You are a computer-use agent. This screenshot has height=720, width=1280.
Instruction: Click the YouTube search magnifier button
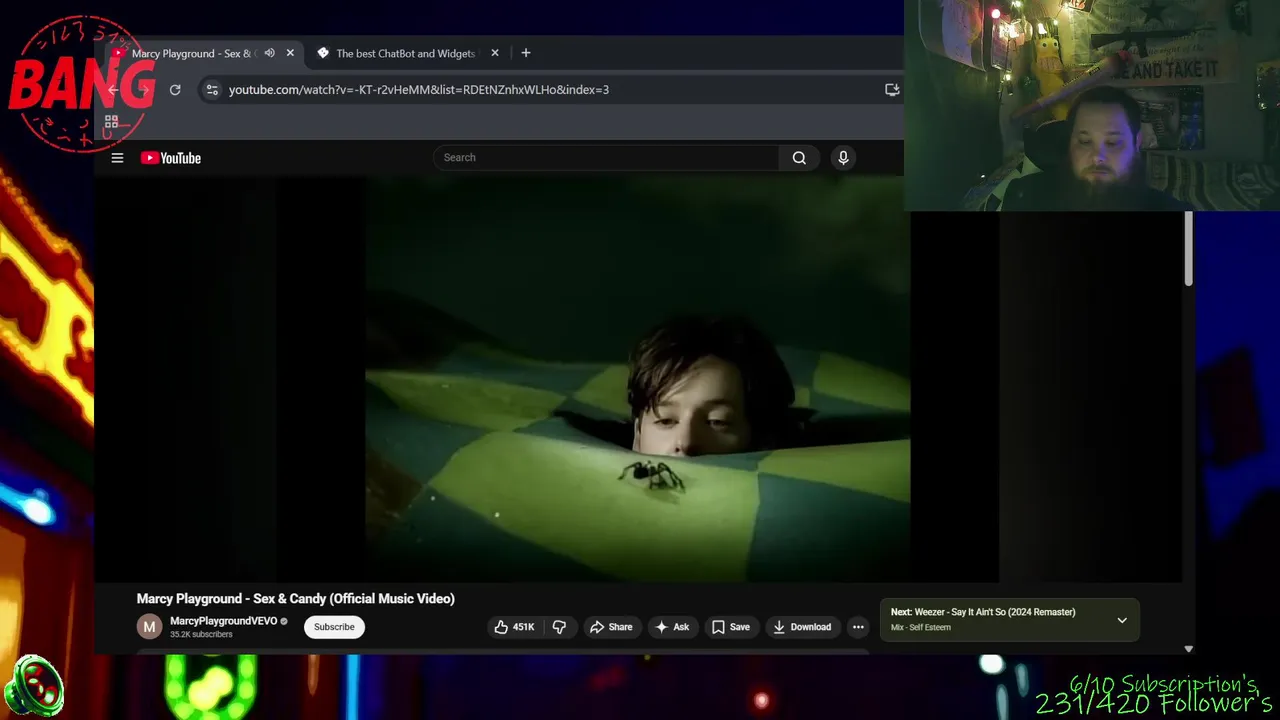point(799,158)
